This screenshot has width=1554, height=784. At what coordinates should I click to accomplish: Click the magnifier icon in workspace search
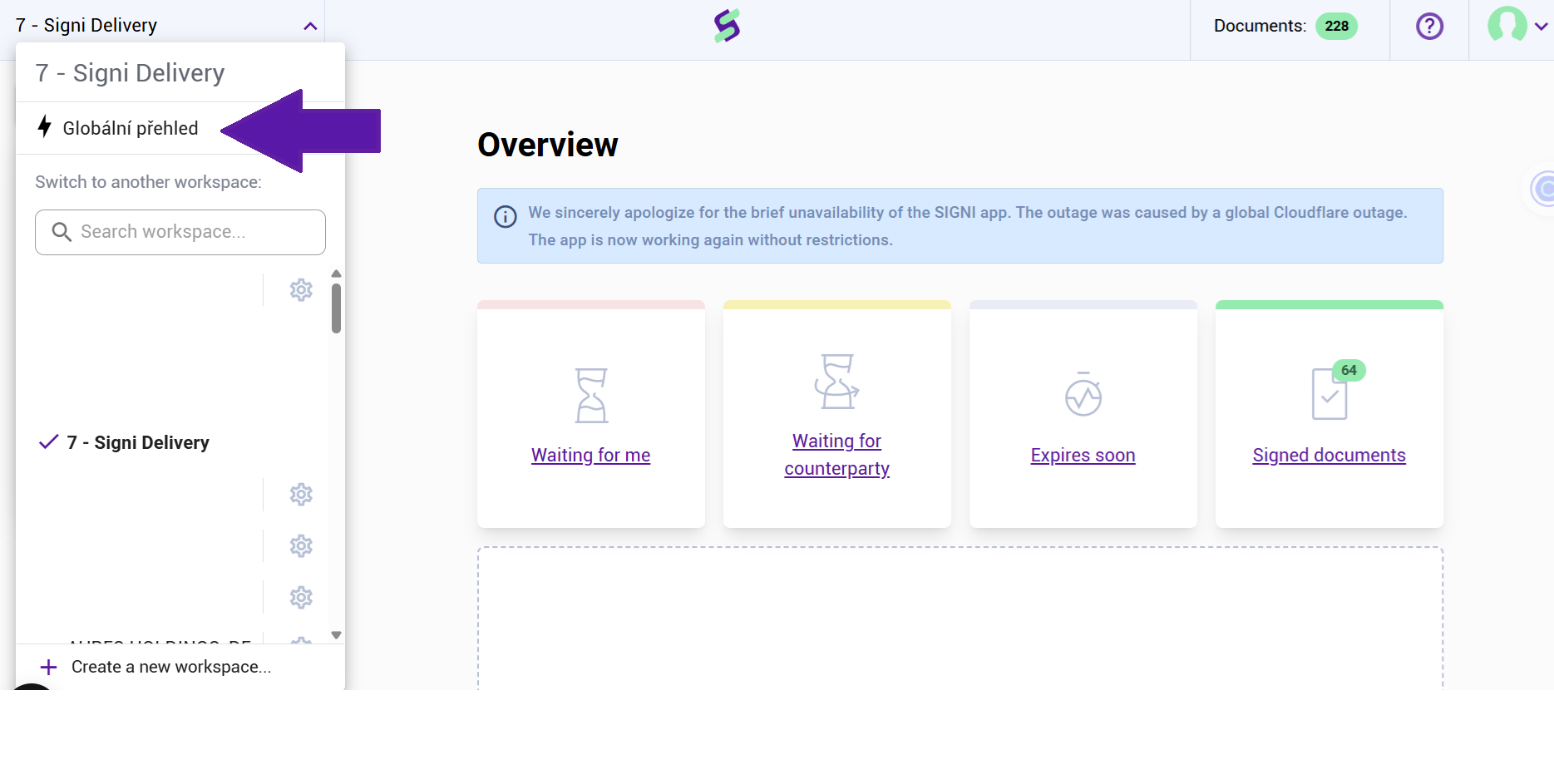(62, 232)
